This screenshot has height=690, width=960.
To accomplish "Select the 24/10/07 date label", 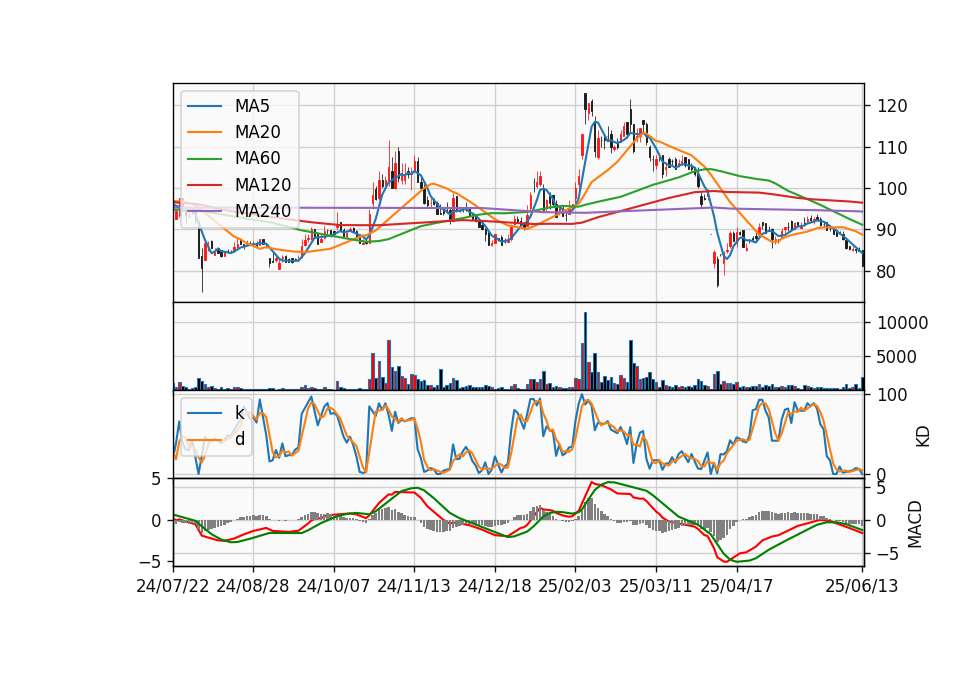I will pos(334,586).
